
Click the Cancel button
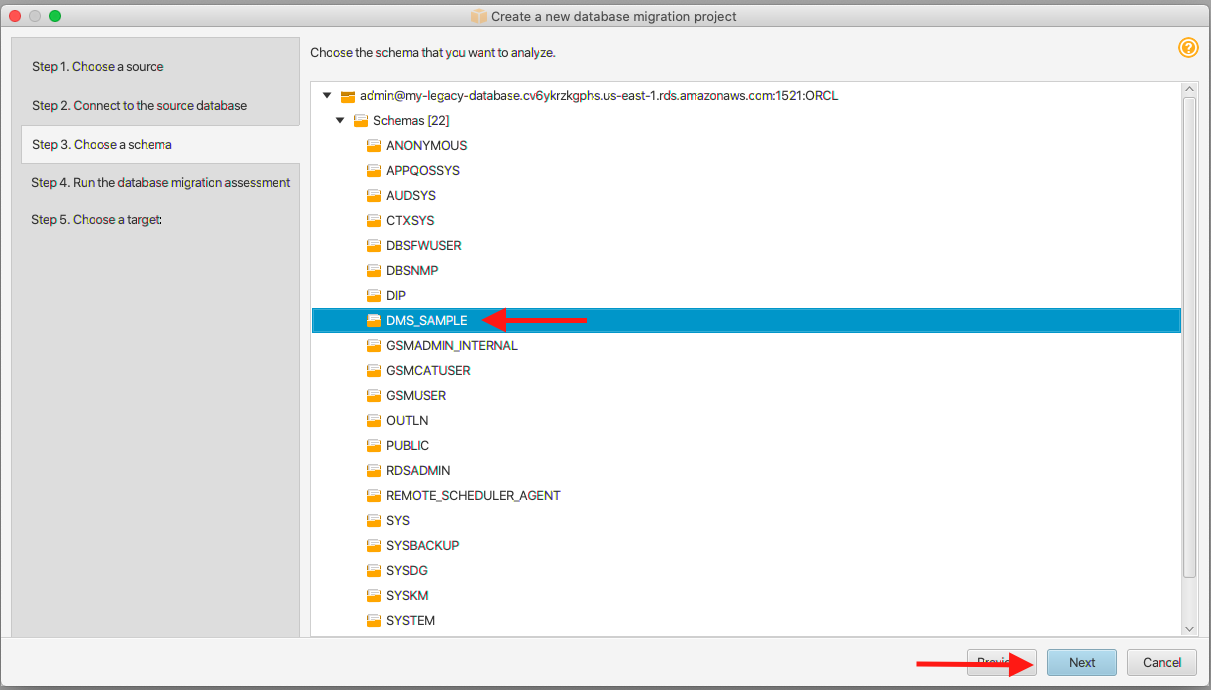1162,662
